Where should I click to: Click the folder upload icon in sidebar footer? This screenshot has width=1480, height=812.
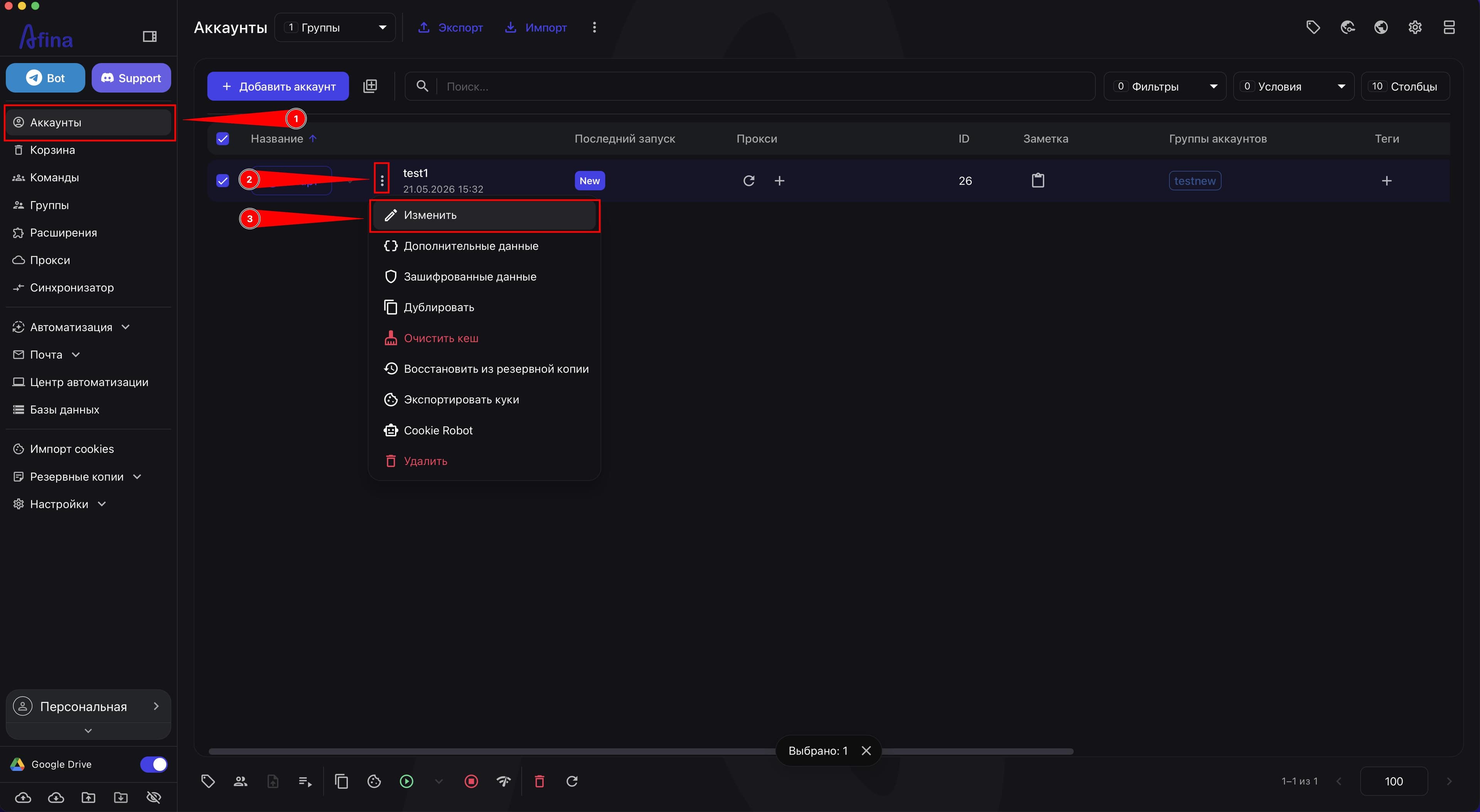89,798
